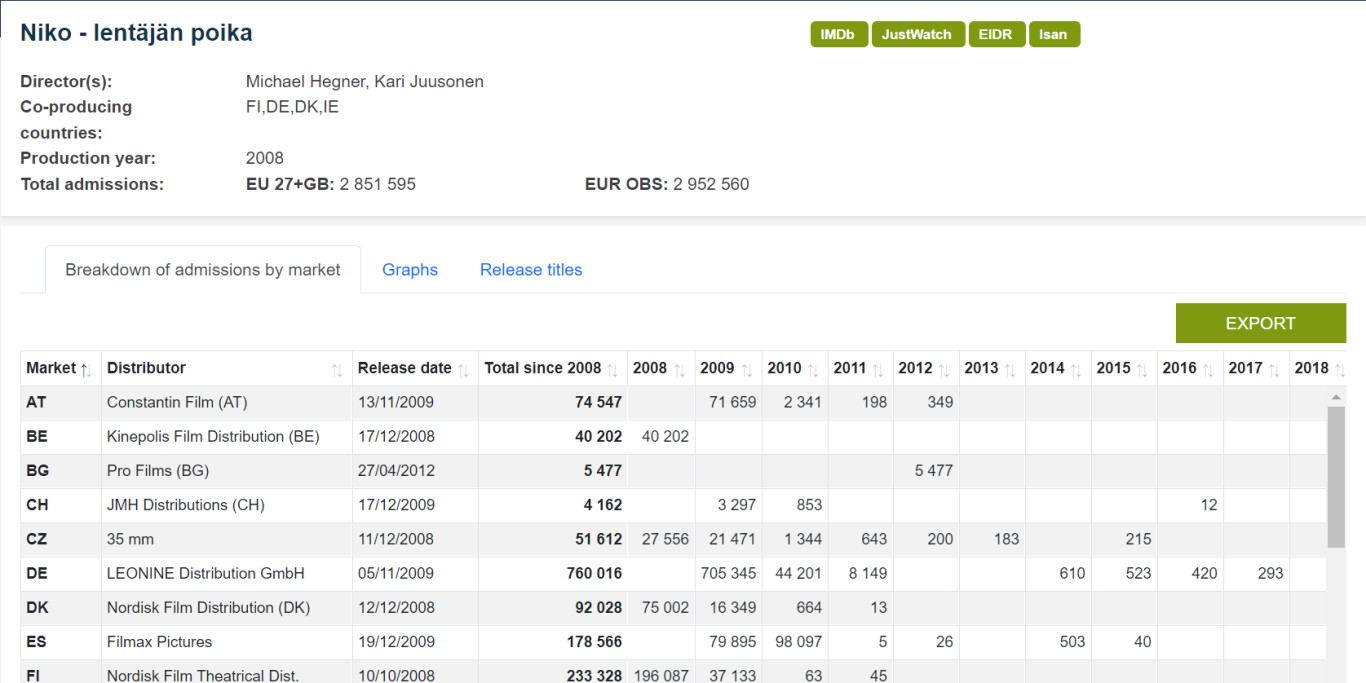
Task: Sort by 2015 column arrows
Action: [x=1143, y=370]
